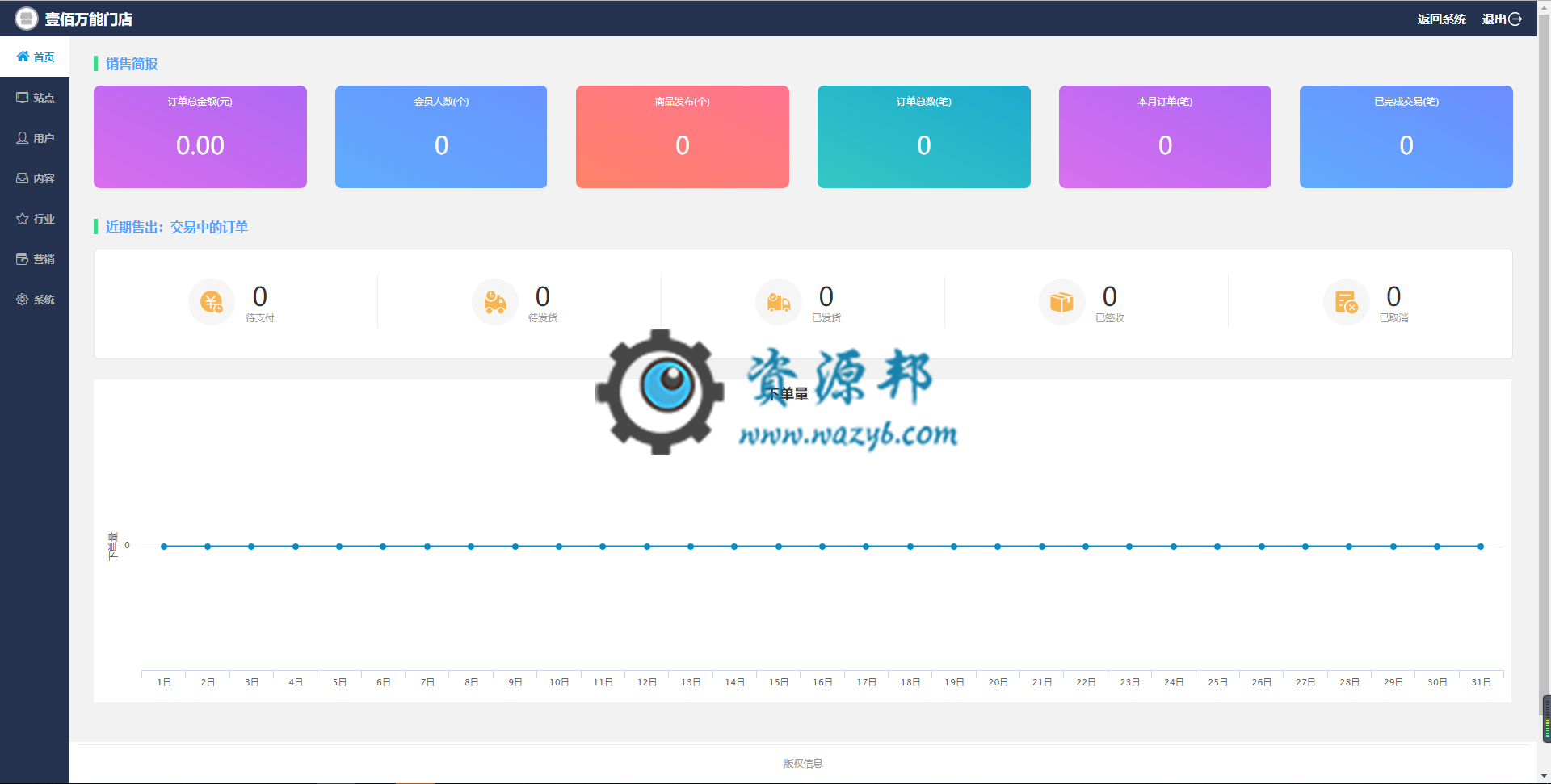The height and width of the screenshot is (784, 1551).
Task: Open the 系统 system settings menu item
Action: (x=35, y=300)
